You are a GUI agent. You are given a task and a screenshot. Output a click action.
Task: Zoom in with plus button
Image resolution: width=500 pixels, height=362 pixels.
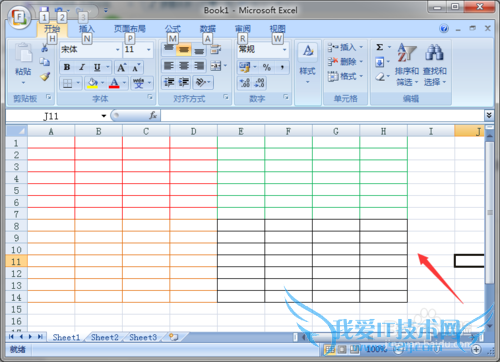pos(477,349)
